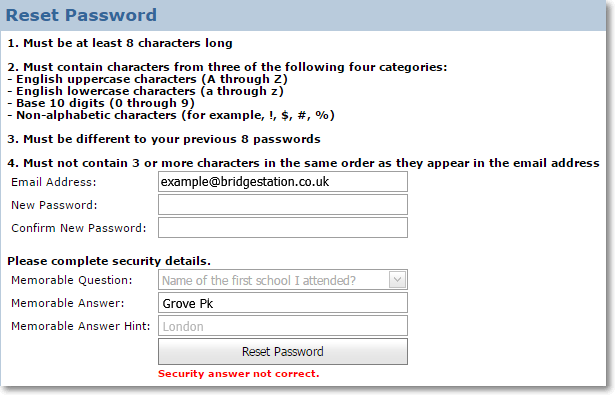
Task: Open the Memorable Question dropdown arrow
Action: click(x=397, y=280)
